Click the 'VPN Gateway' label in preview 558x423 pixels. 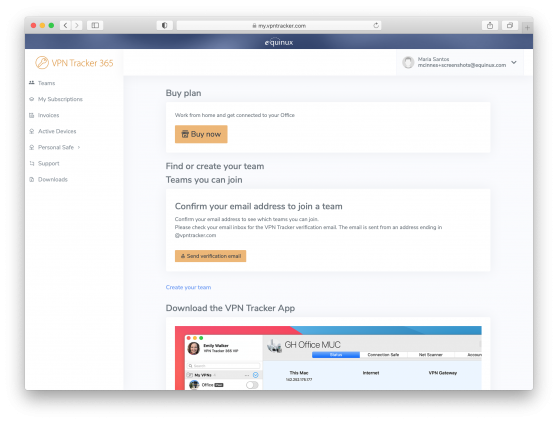pos(443,373)
